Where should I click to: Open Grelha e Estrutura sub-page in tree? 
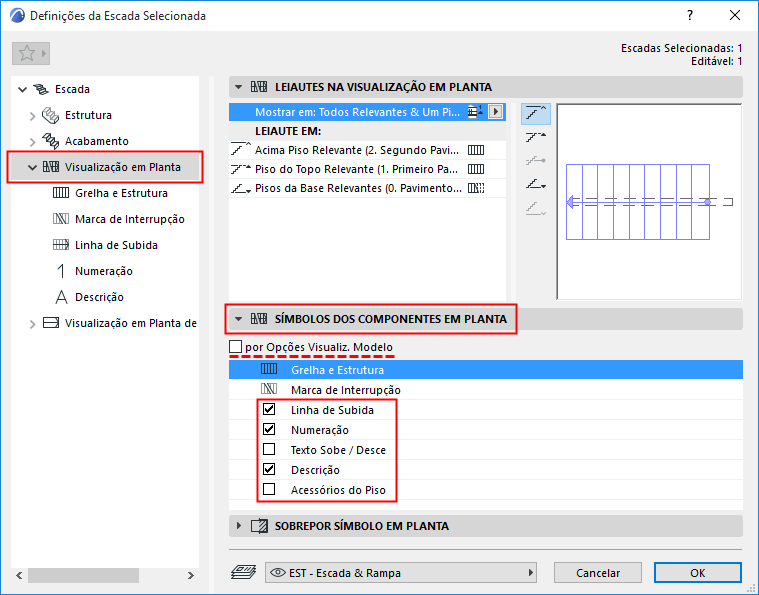(121, 193)
